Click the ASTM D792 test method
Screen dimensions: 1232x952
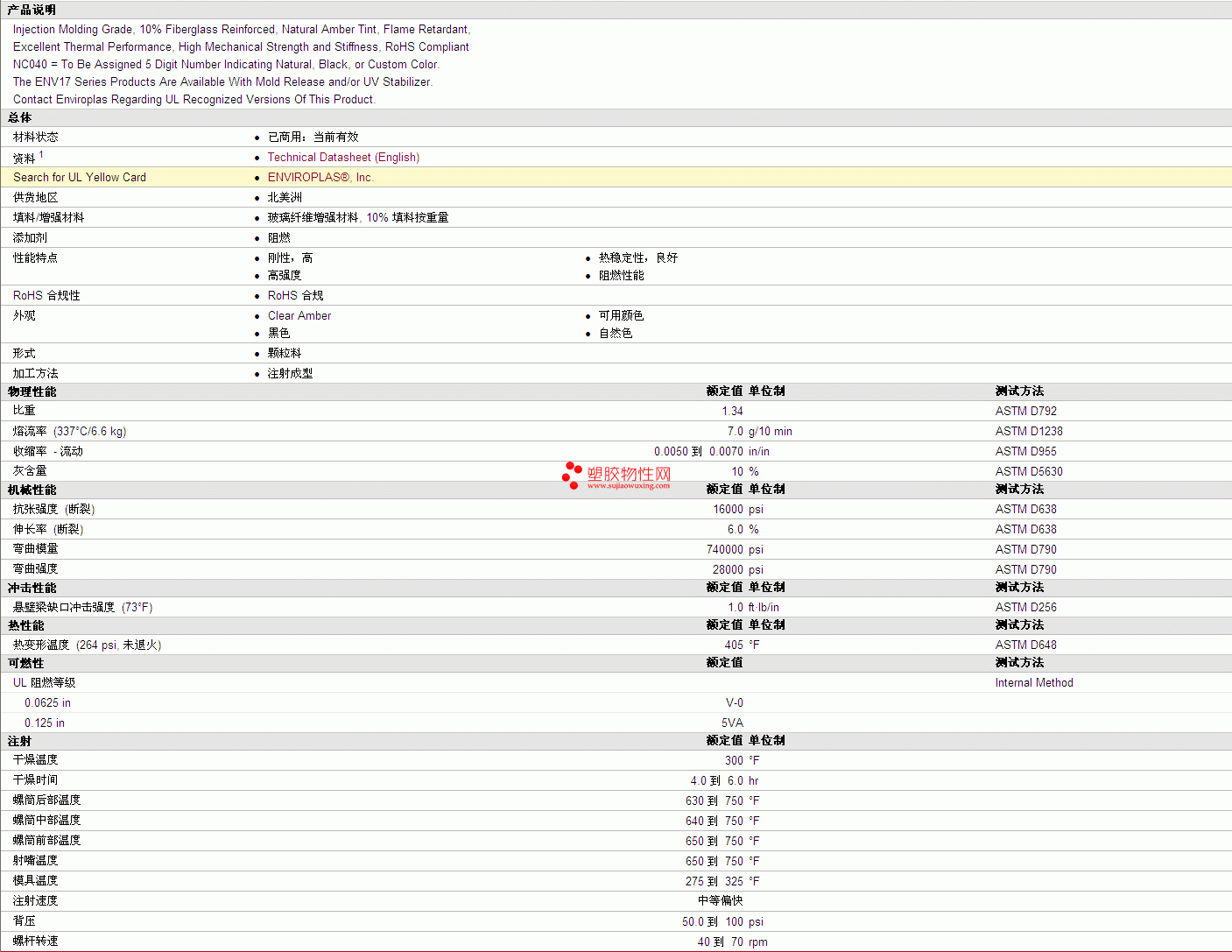1025,412
